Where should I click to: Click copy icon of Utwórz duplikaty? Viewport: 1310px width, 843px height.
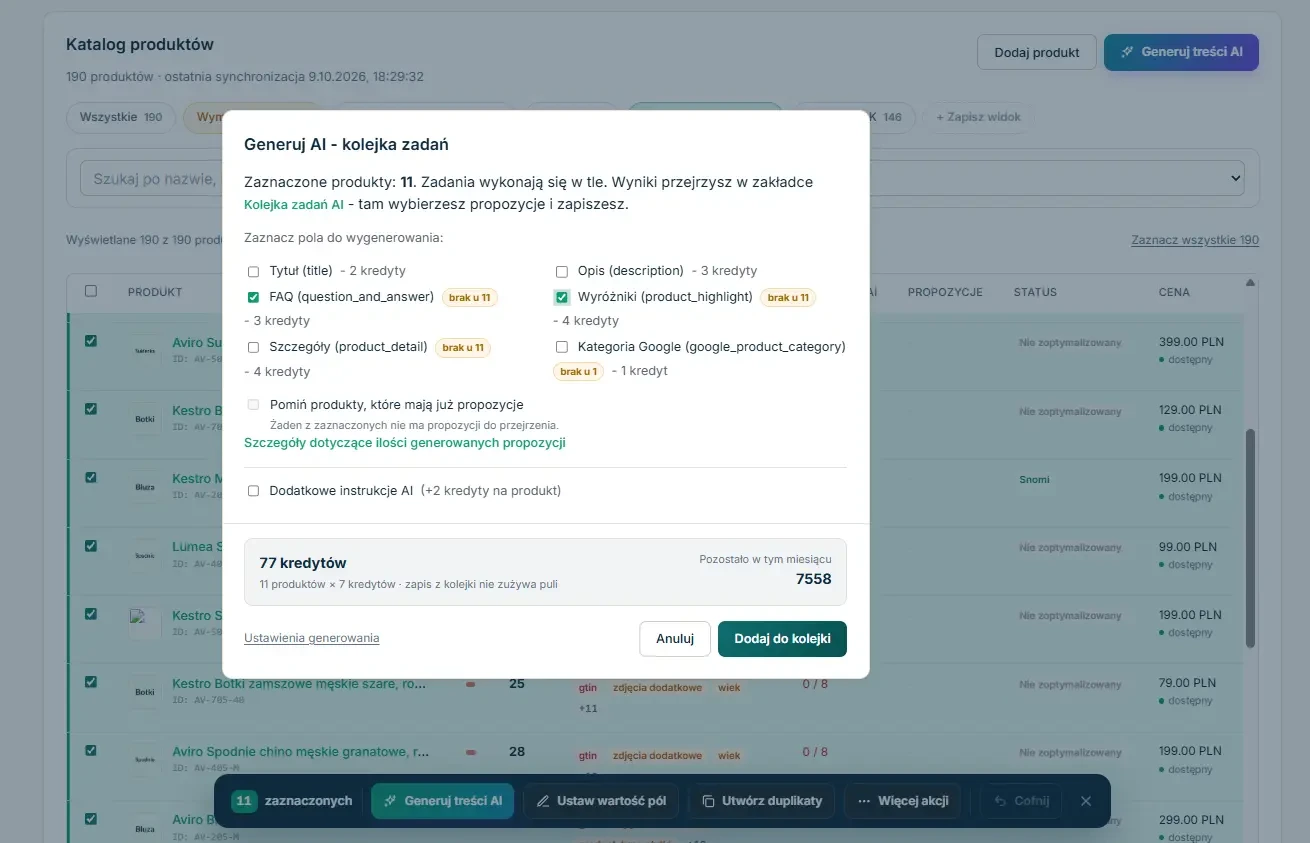tap(708, 801)
